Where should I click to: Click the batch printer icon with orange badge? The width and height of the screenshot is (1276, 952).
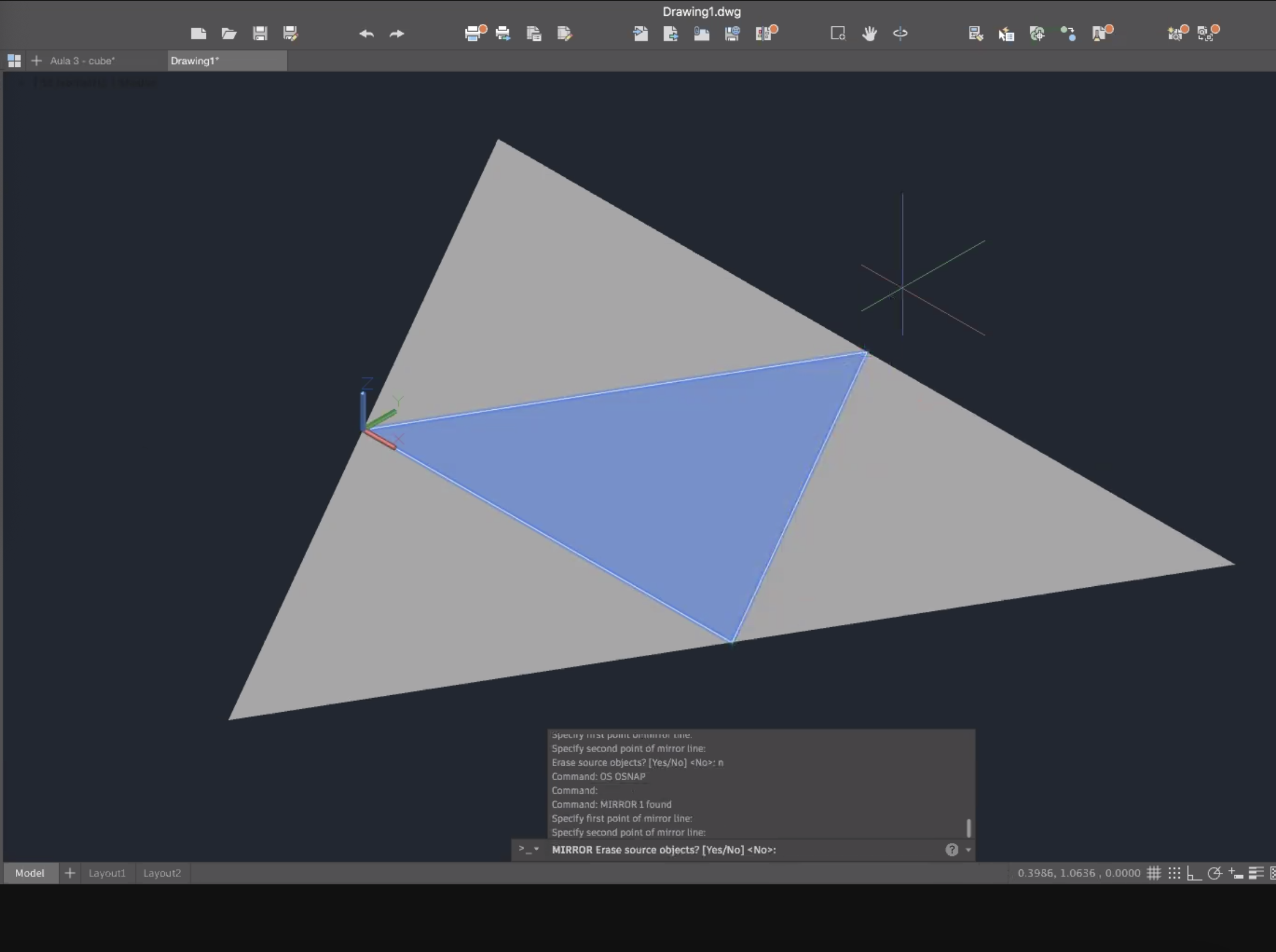click(x=475, y=33)
